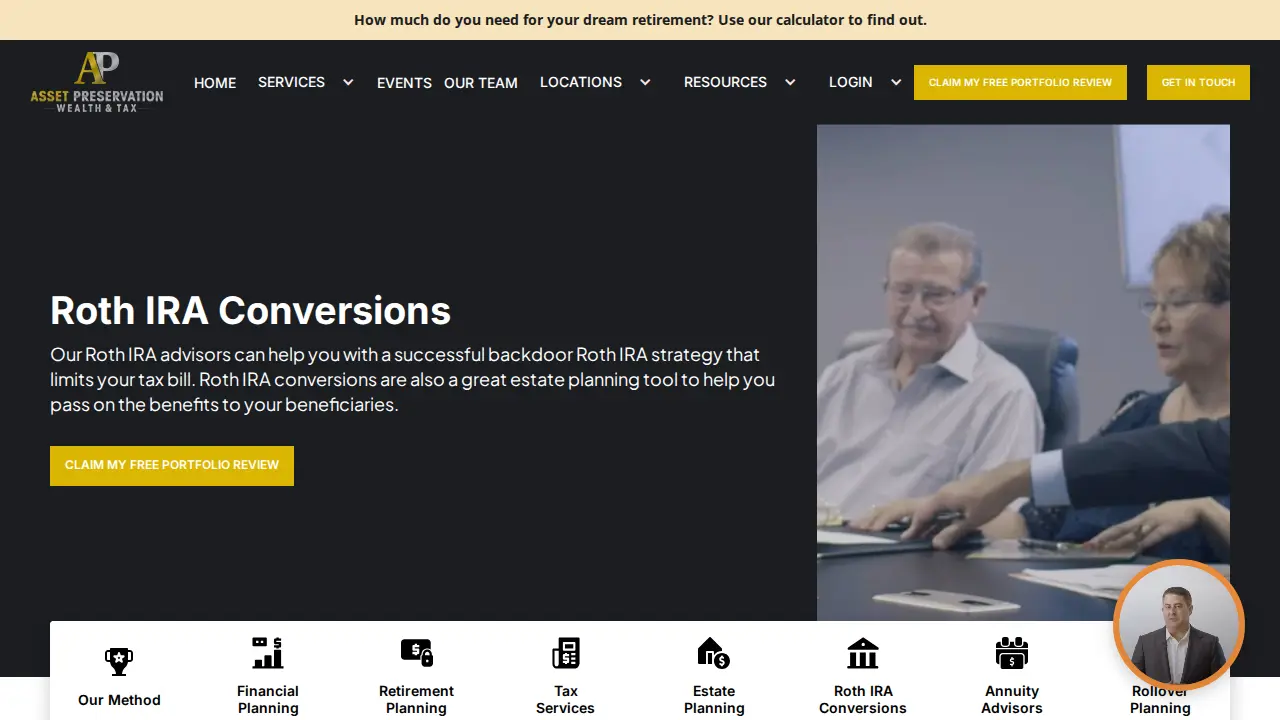The image size is (1280, 720).
Task: Open the Annuity Advisors calendar icon
Action: (x=1012, y=653)
